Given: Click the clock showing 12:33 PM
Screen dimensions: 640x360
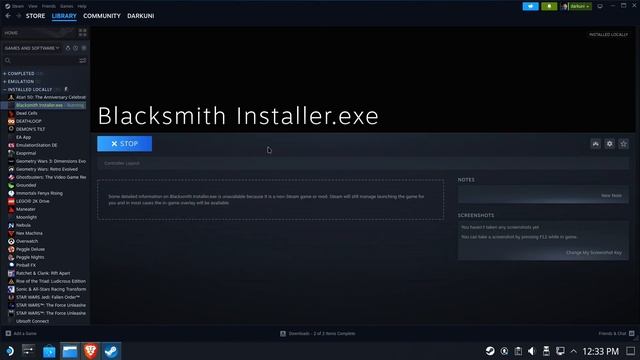Looking at the screenshot, I should [600, 351].
